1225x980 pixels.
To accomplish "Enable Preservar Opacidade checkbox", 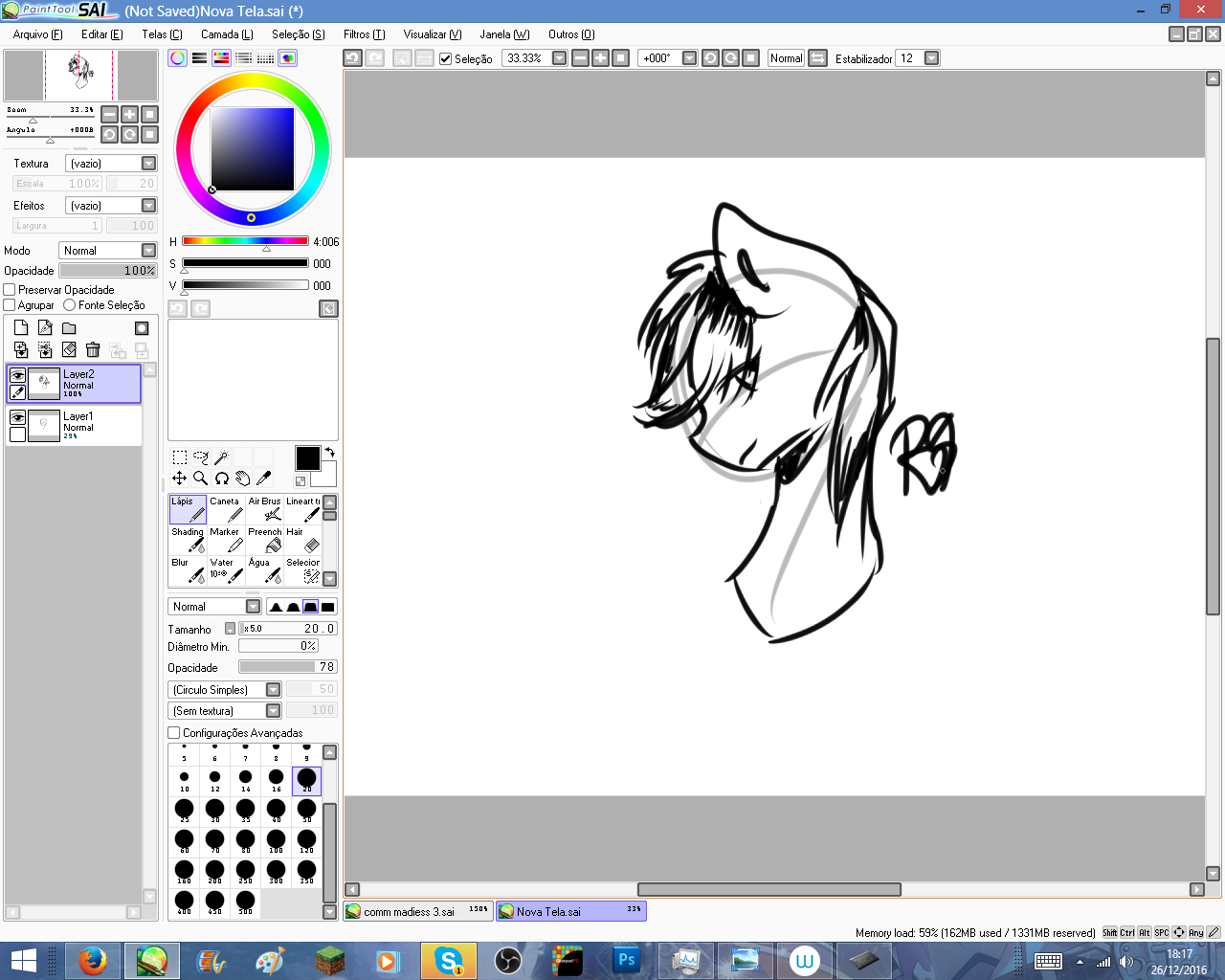I will [10, 290].
